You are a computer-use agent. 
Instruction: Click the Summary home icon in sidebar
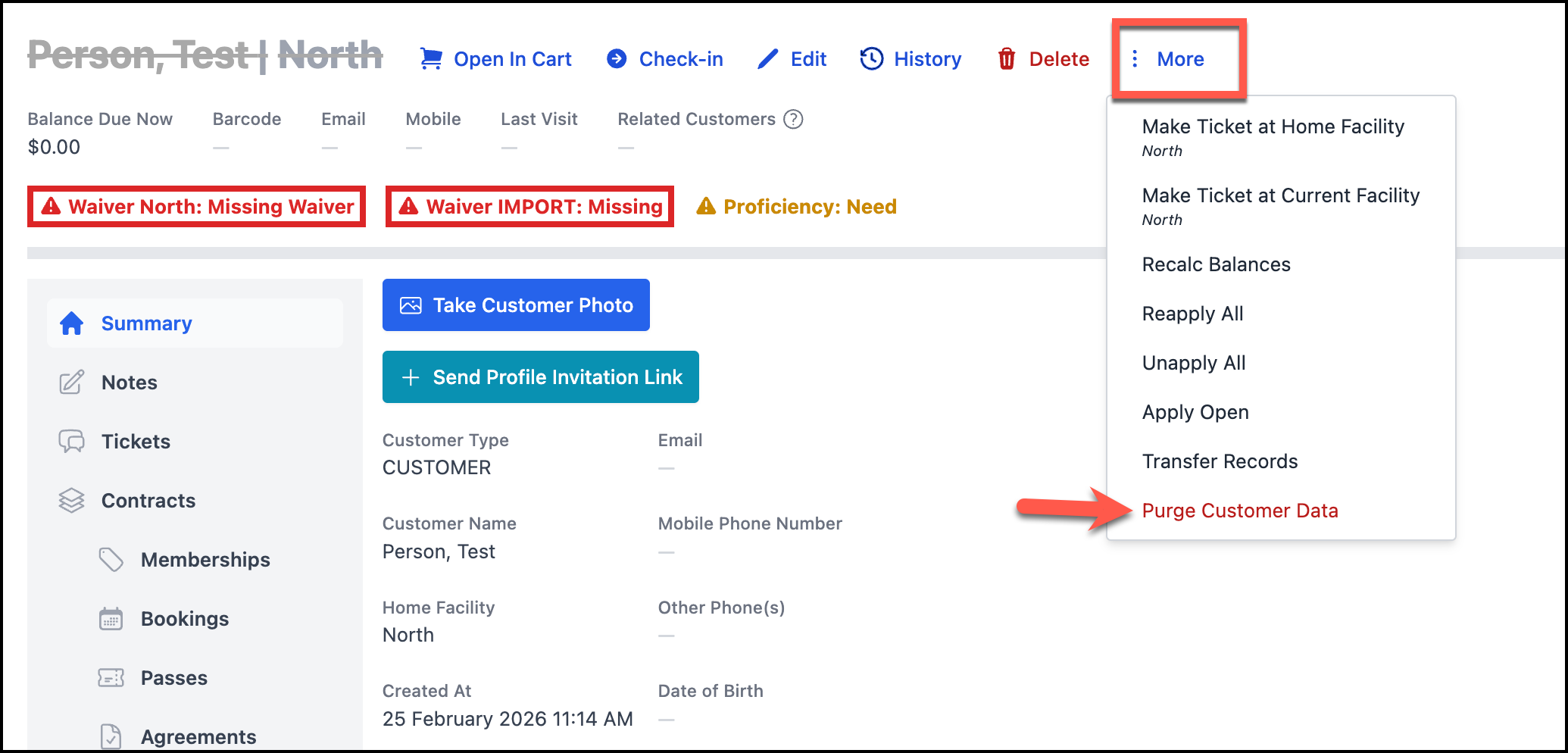coord(72,323)
